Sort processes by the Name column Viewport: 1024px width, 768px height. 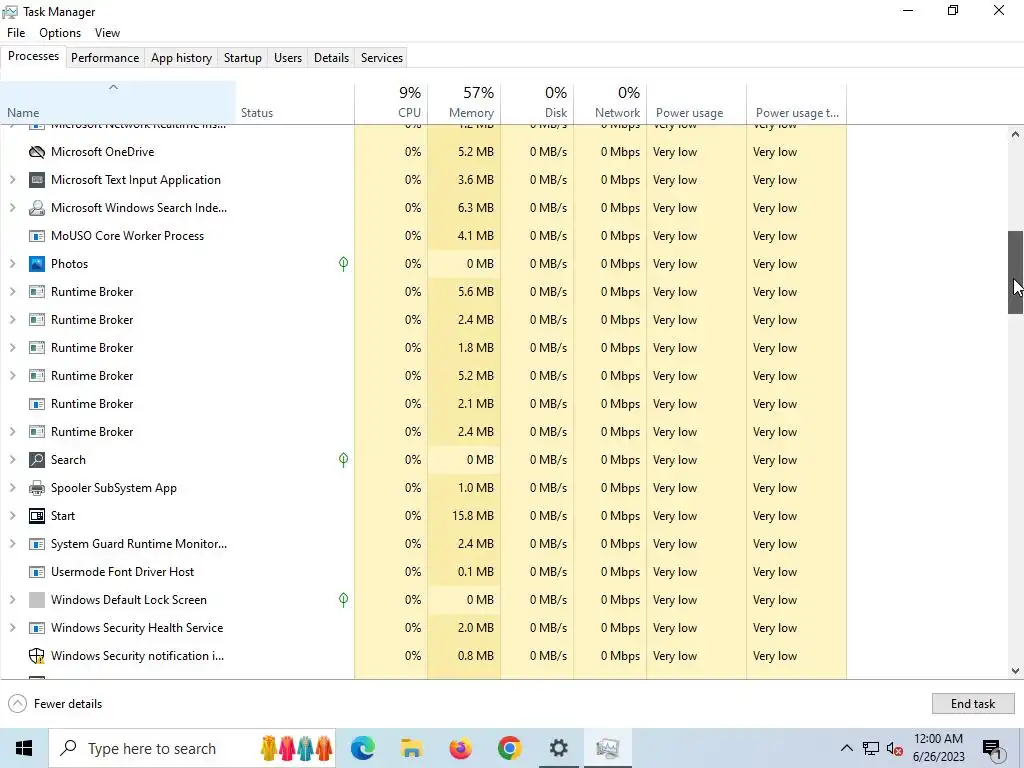point(118,103)
